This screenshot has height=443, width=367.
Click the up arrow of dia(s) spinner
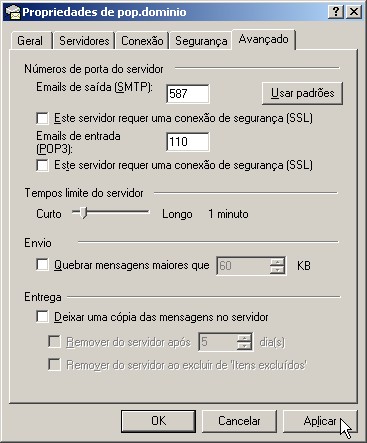[x=245, y=338]
